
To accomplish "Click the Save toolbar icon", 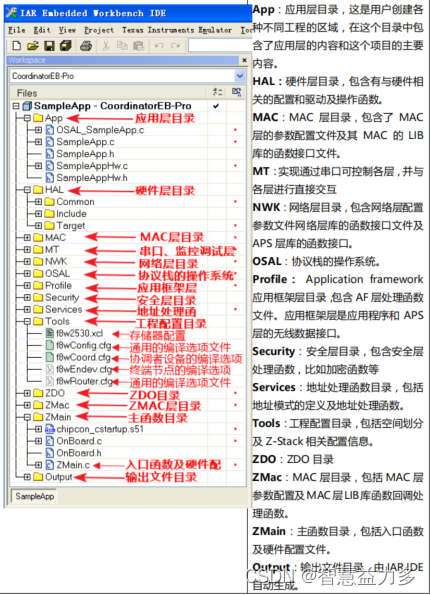I will click(x=49, y=46).
